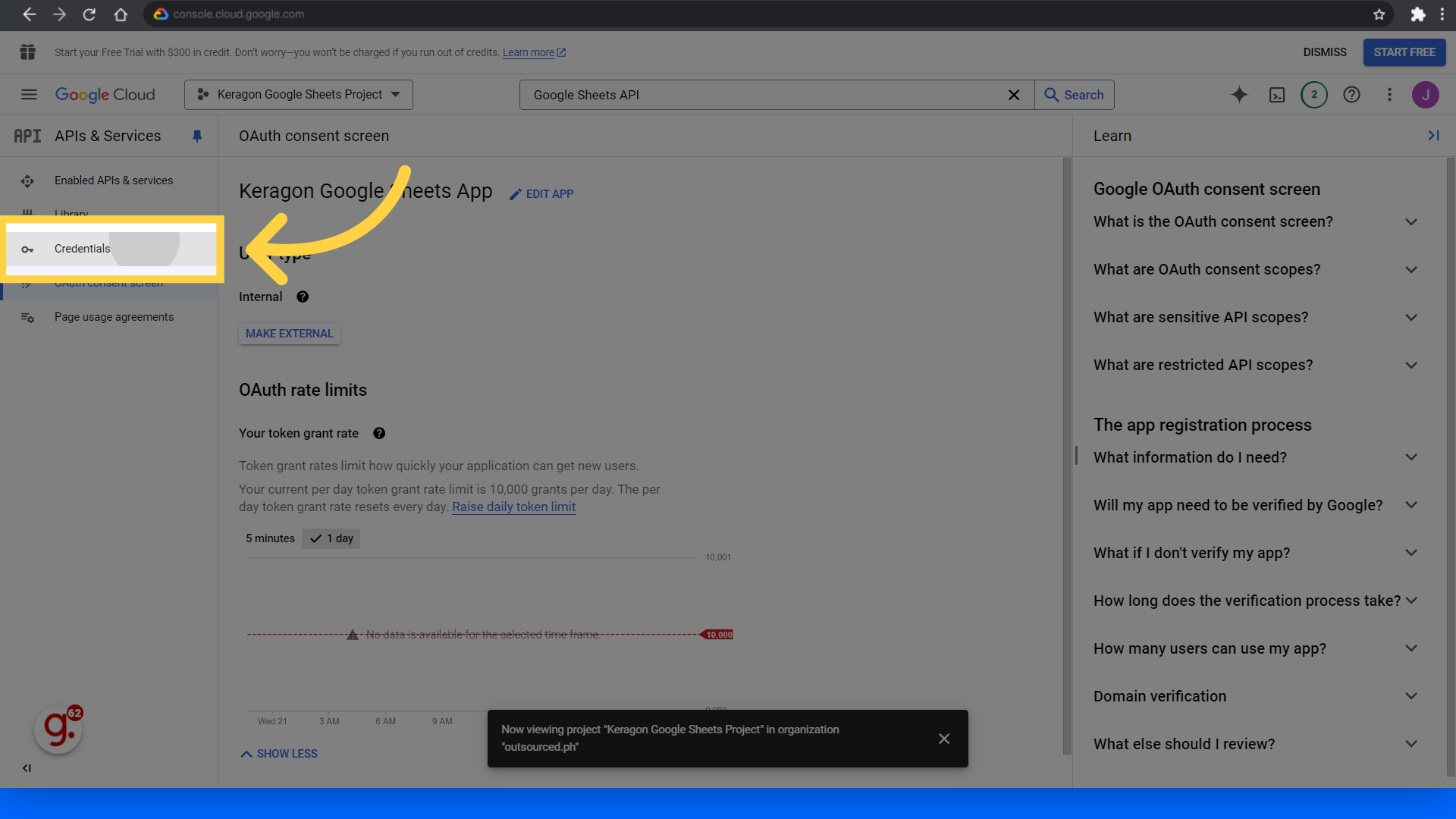
Task: Click the Search button
Action: (x=1075, y=95)
